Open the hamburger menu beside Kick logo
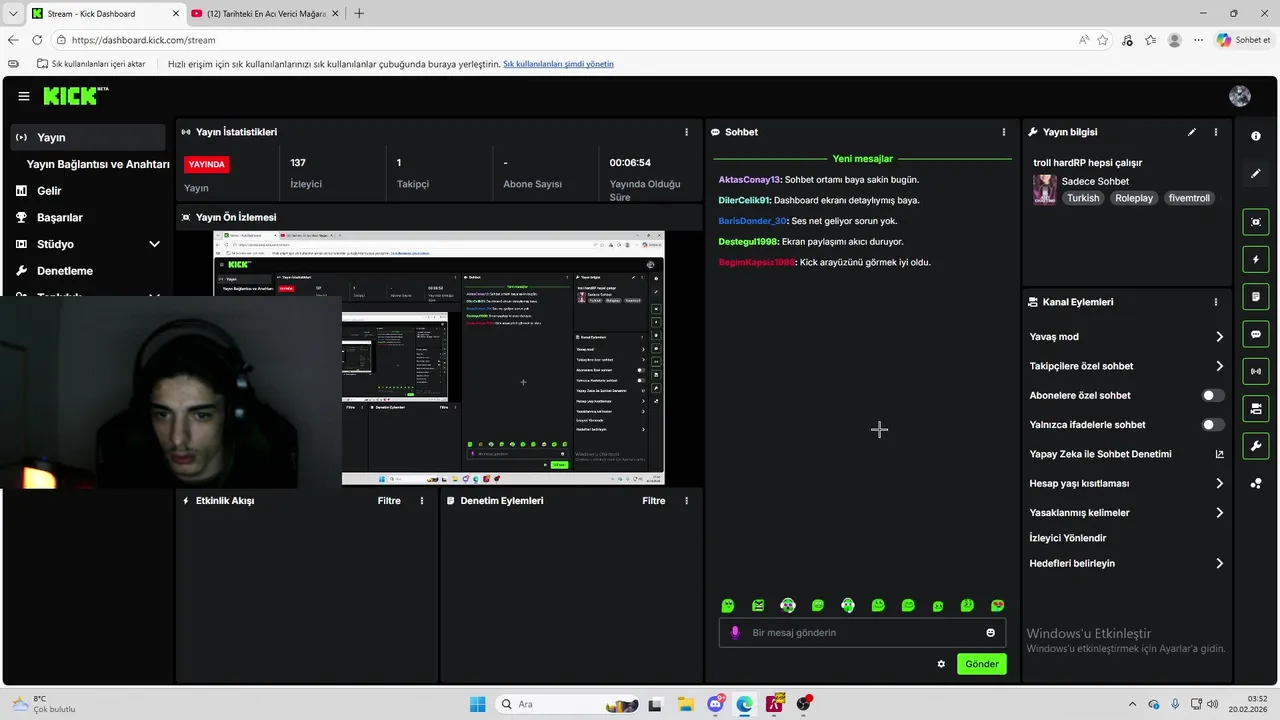The height and width of the screenshot is (720, 1280). 24,96
